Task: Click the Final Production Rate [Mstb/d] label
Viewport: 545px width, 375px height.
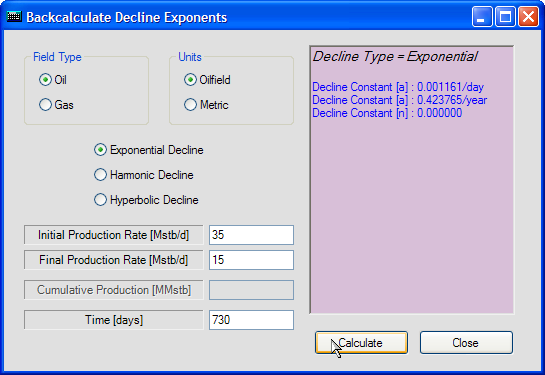Action: (114, 260)
